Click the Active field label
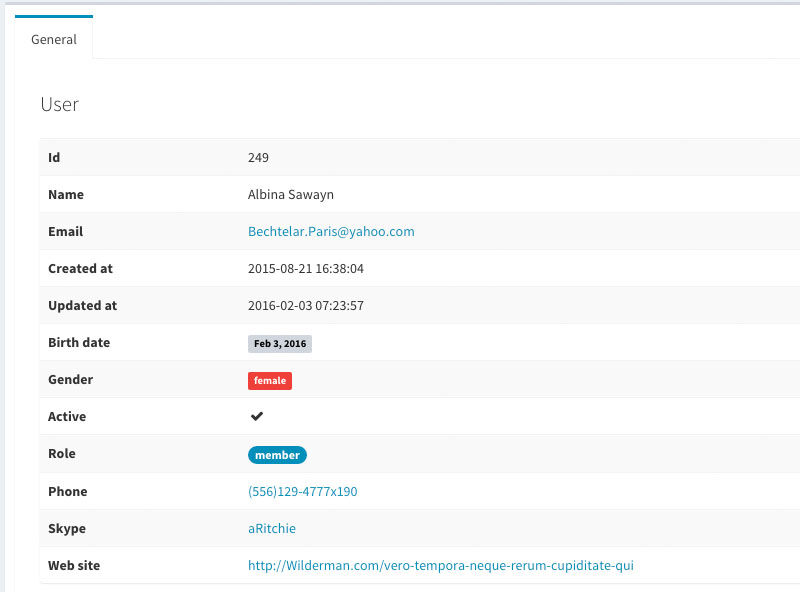 click(x=67, y=416)
